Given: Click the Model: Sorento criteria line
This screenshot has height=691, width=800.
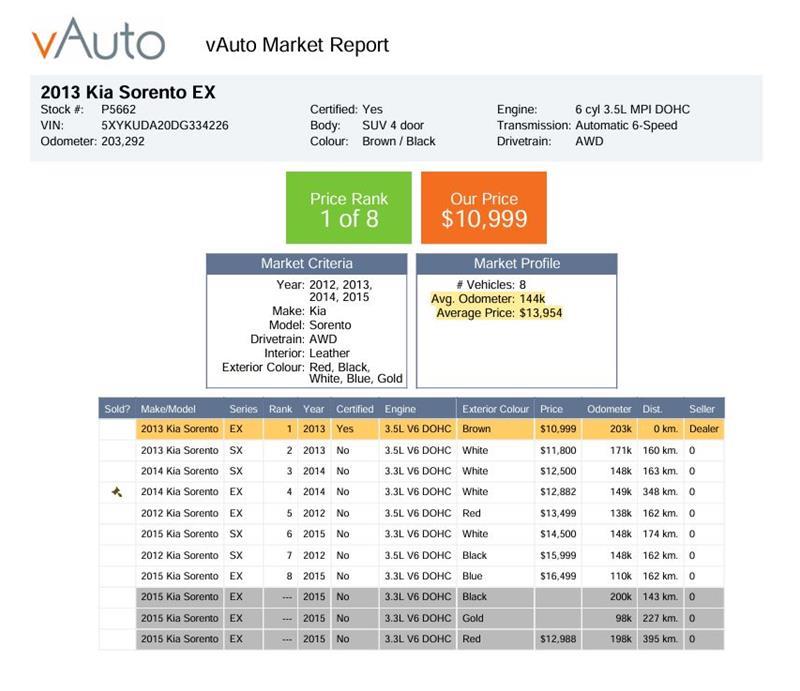Looking at the screenshot, I should [310, 325].
